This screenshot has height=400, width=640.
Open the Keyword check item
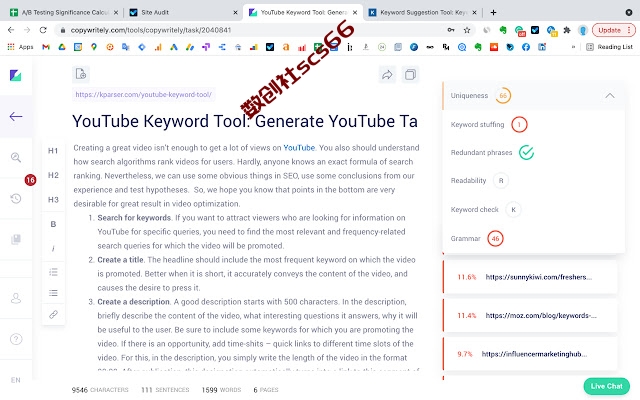point(486,209)
